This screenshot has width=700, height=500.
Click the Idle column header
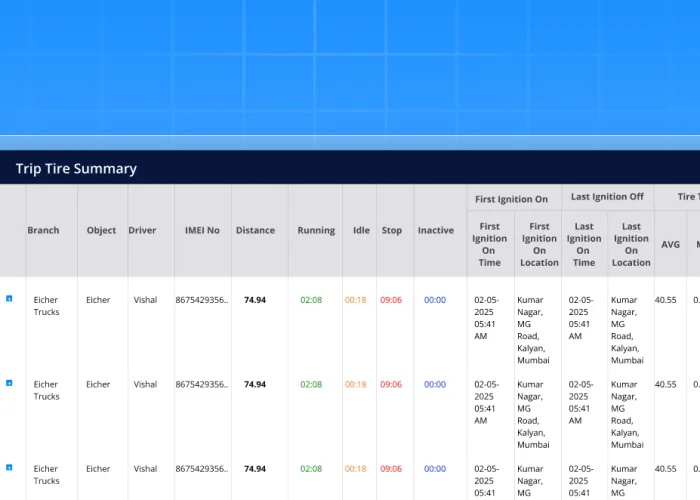pos(361,230)
